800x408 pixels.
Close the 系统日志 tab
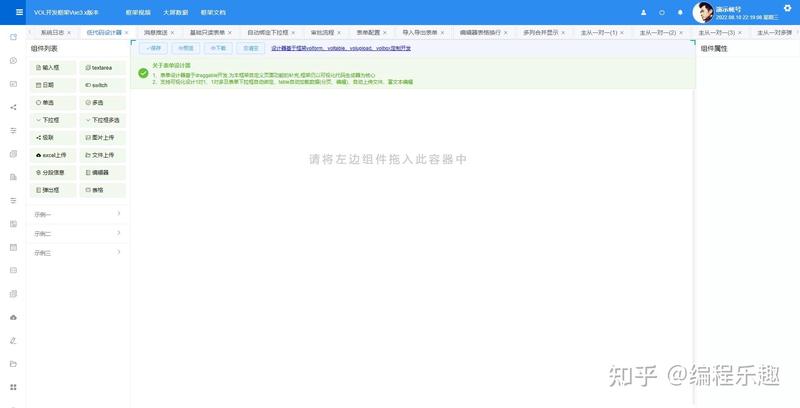(x=69, y=33)
